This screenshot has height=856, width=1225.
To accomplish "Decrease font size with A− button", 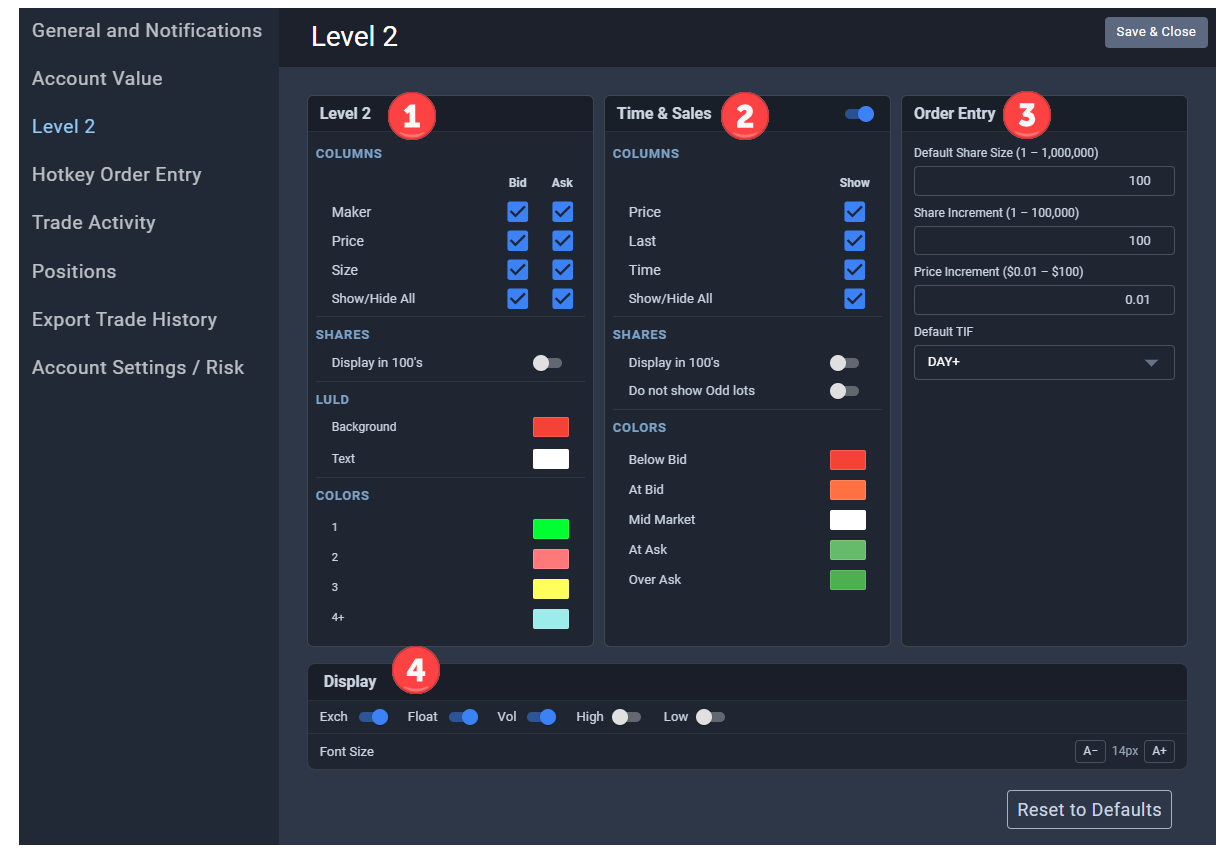I will (x=1090, y=751).
